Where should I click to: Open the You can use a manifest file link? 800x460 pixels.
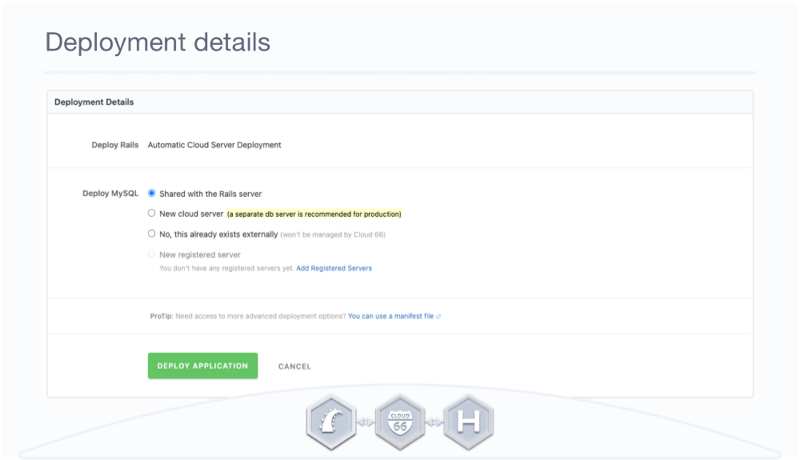point(391,316)
